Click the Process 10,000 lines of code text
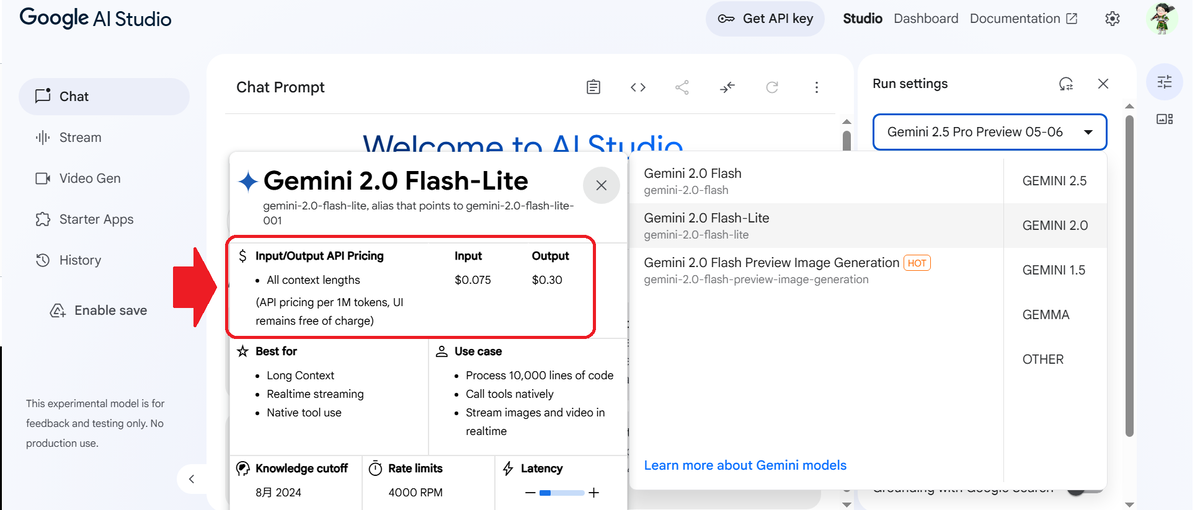Screen dimensions: 1200x510 coord(540,375)
